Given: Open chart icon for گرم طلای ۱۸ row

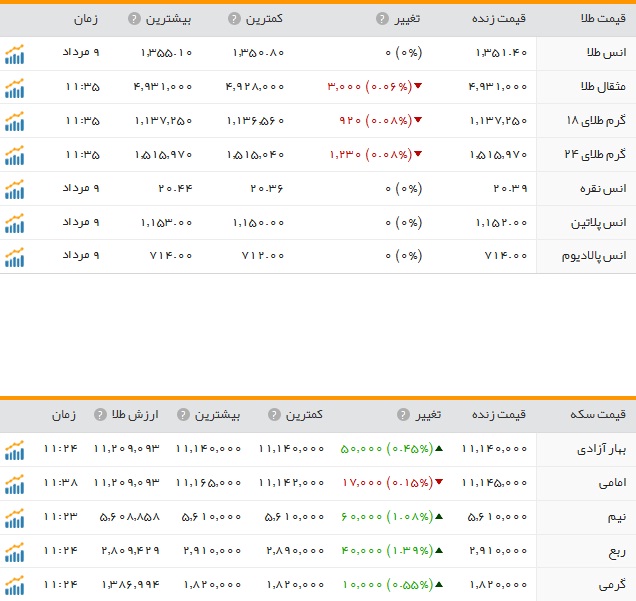Looking at the screenshot, I should (15, 122).
